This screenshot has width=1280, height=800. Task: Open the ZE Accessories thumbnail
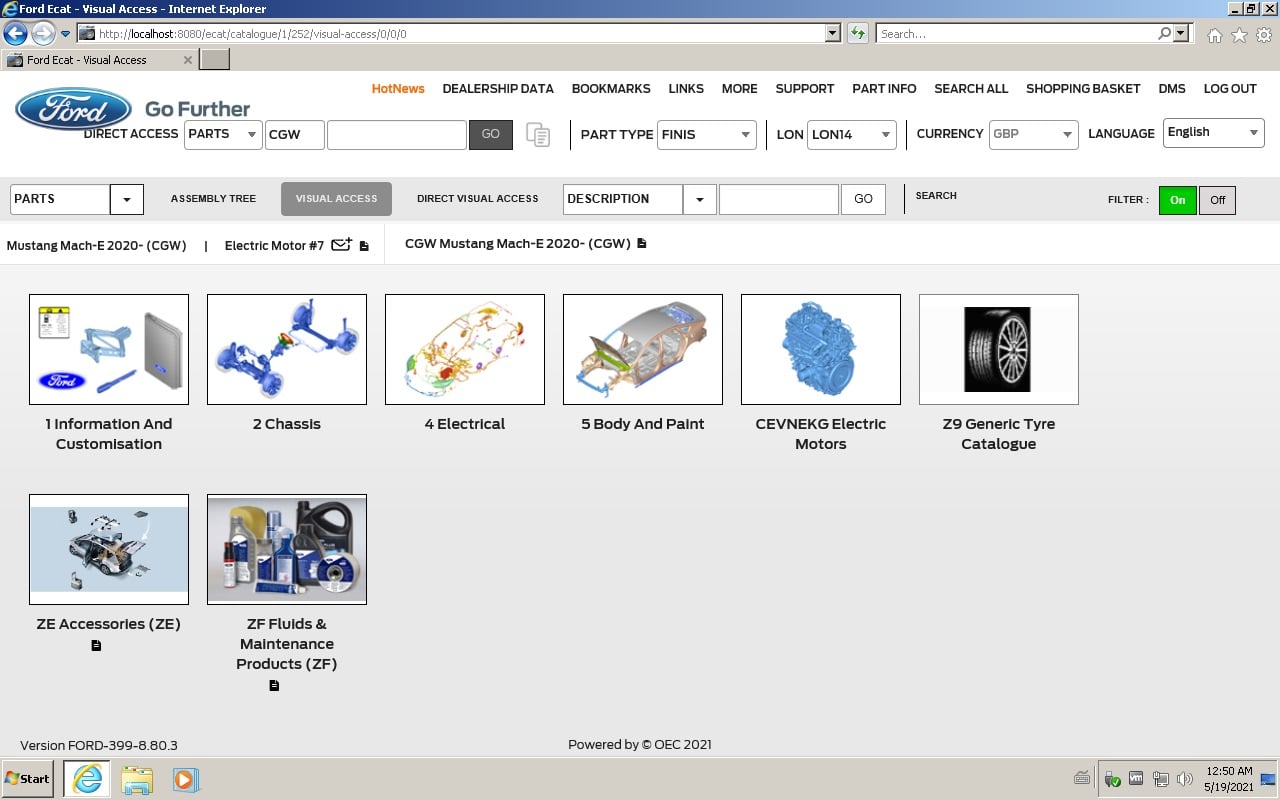(x=109, y=549)
